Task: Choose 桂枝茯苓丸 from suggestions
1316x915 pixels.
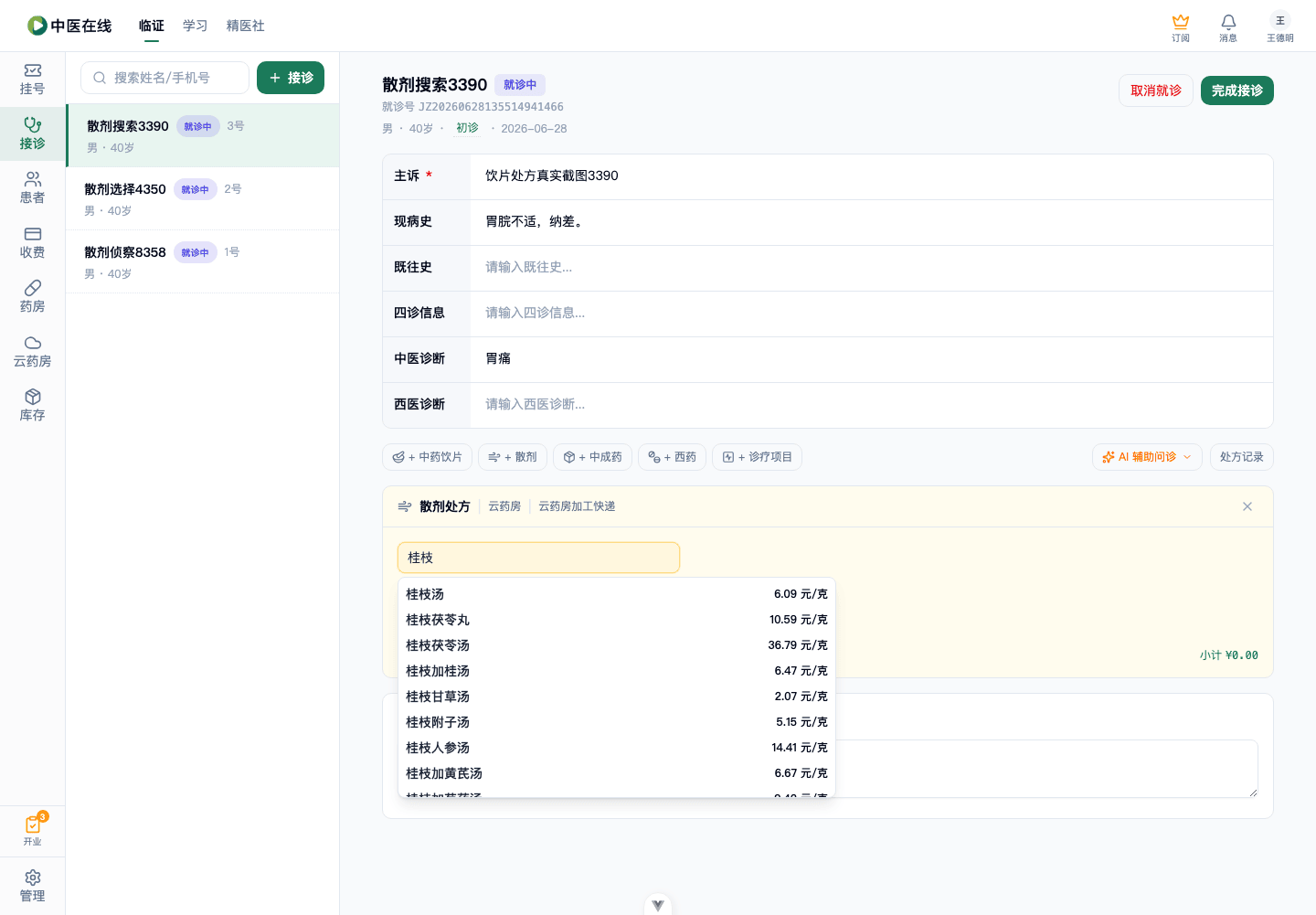Action: (x=617, y=620)
